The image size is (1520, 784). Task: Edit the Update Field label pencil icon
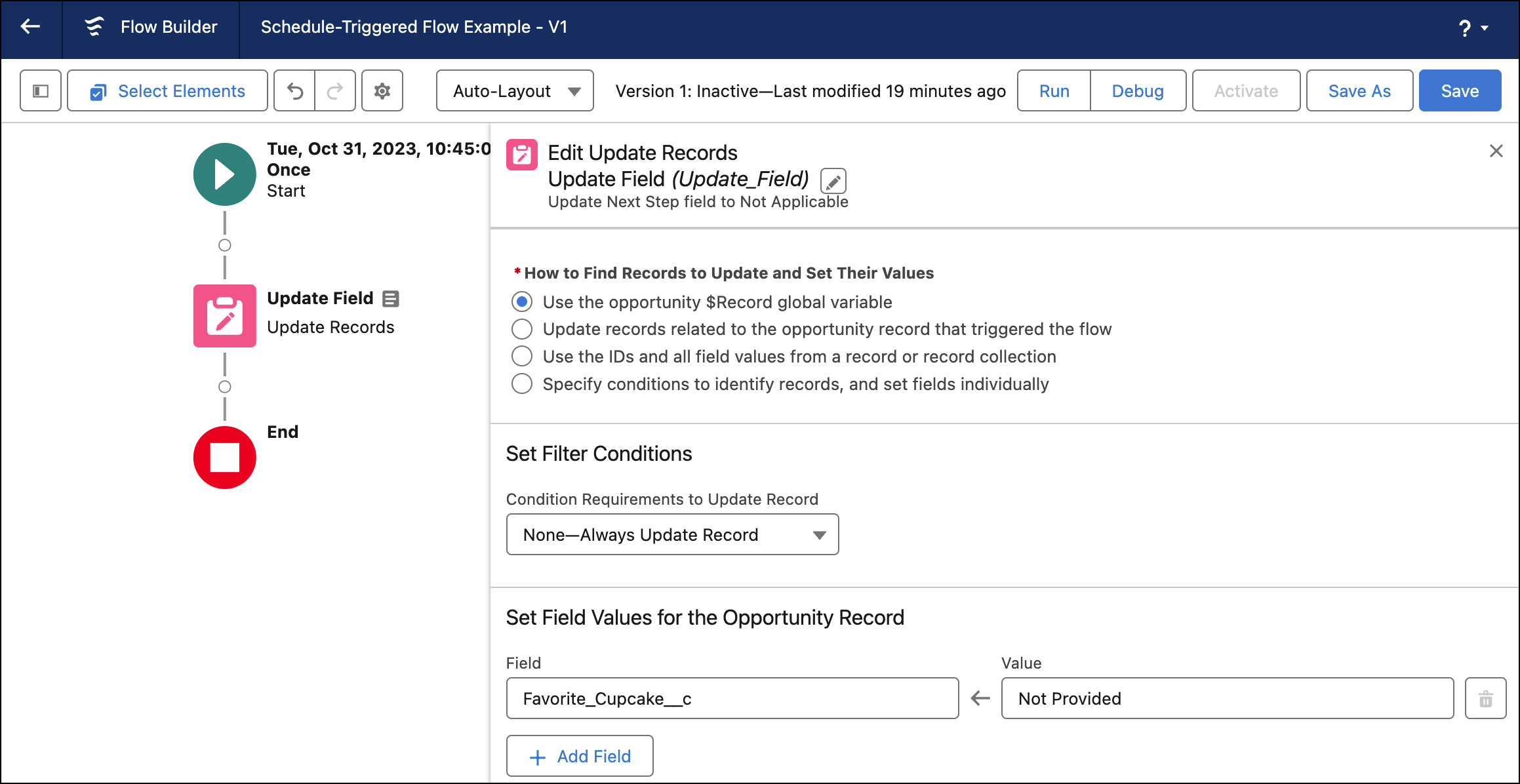click(x=833, y=181)
